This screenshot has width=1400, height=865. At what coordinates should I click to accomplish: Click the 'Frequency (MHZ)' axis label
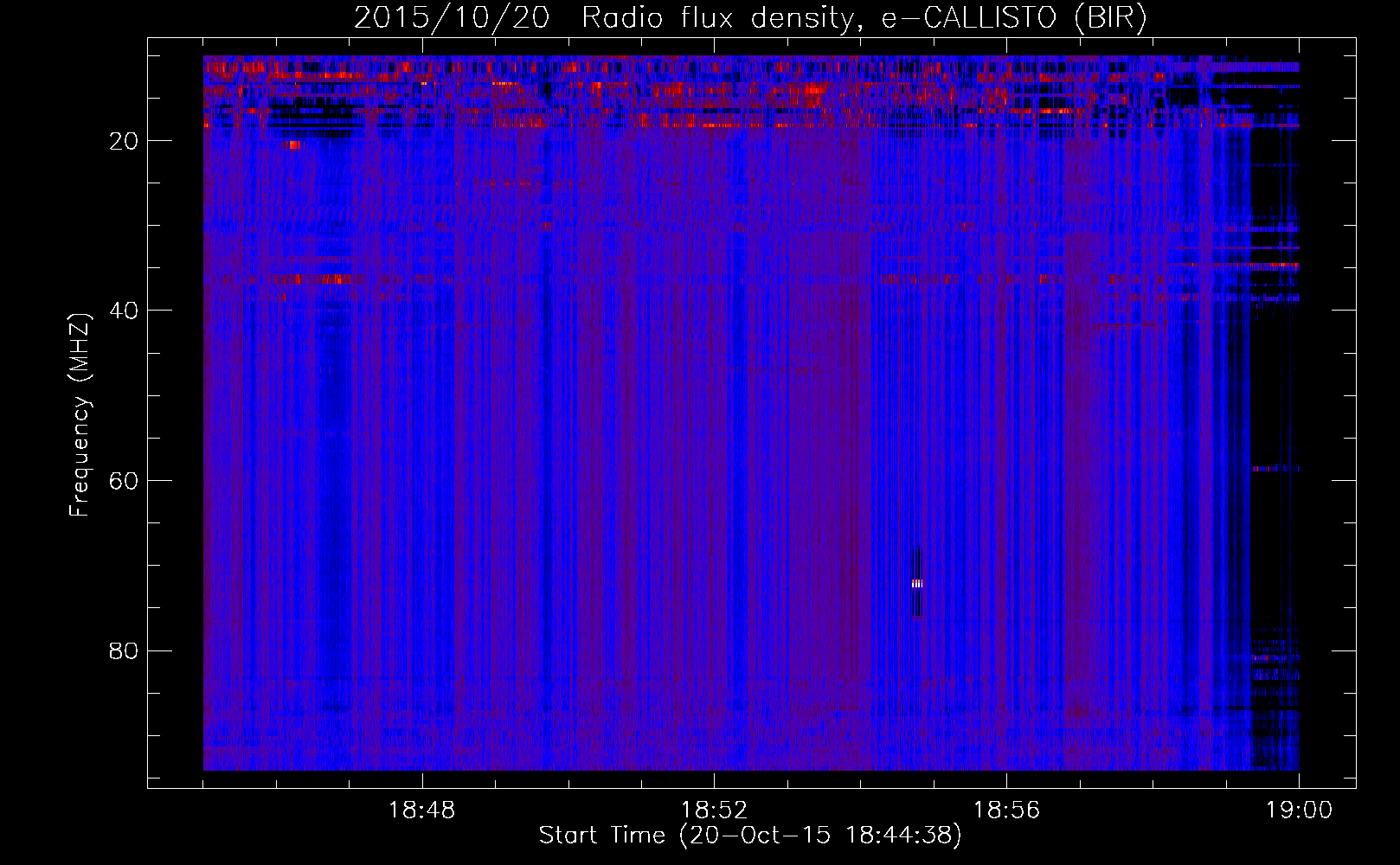tap(80, 415)
